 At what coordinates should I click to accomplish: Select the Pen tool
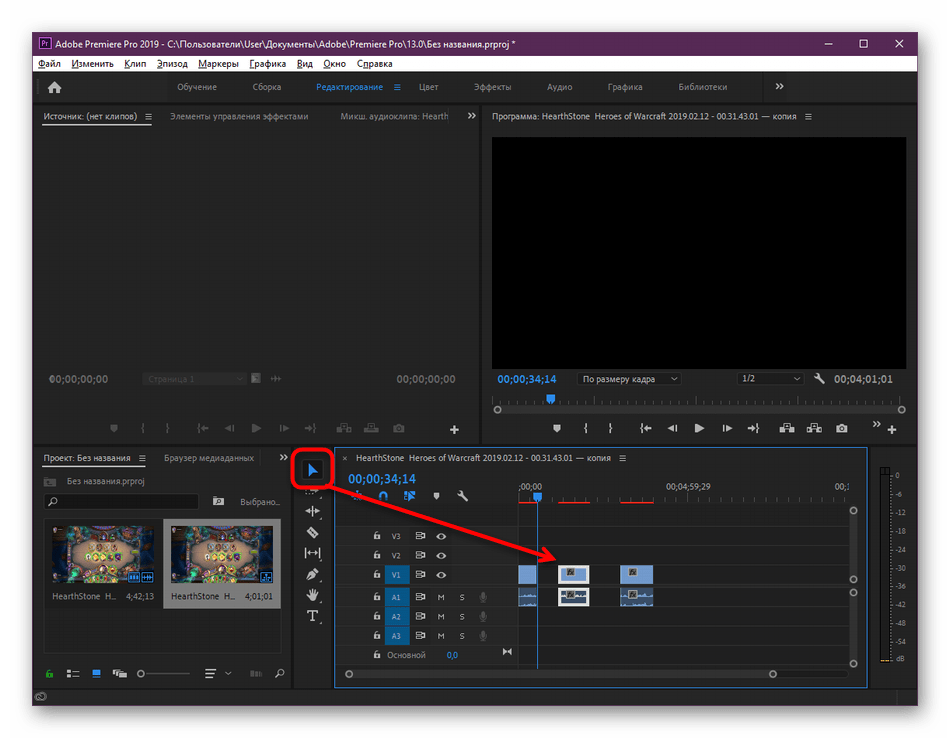tap(312, 574)
